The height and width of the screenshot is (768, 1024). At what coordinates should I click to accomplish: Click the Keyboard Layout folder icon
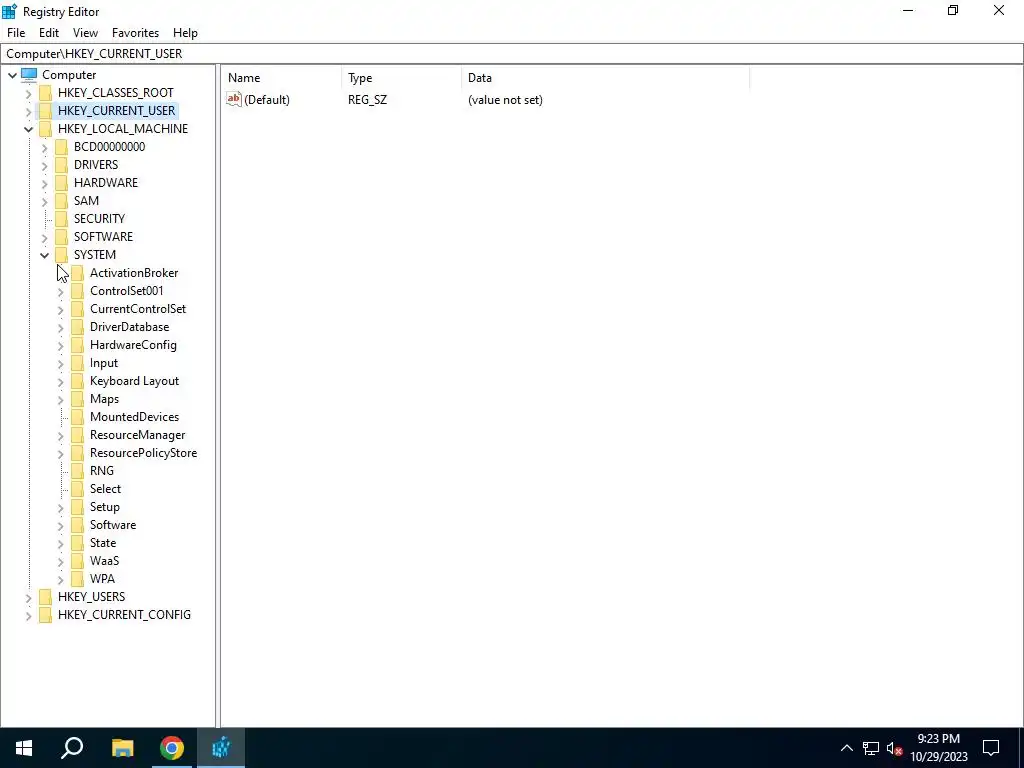[77, 381]
